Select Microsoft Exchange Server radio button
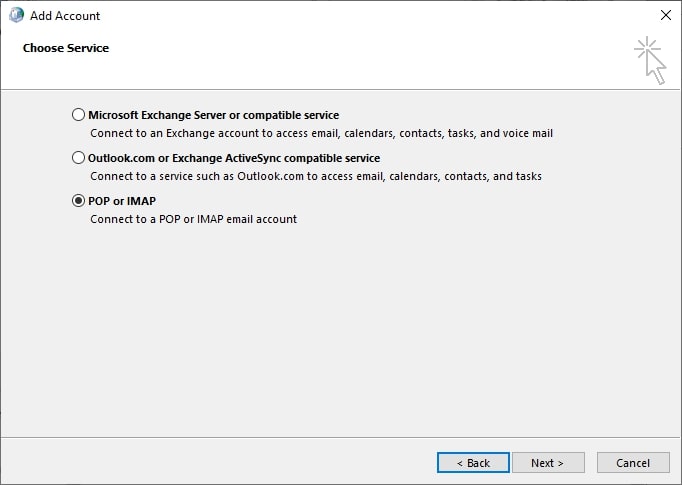Viewport: 682px width, 485px height. coord(78,115)
